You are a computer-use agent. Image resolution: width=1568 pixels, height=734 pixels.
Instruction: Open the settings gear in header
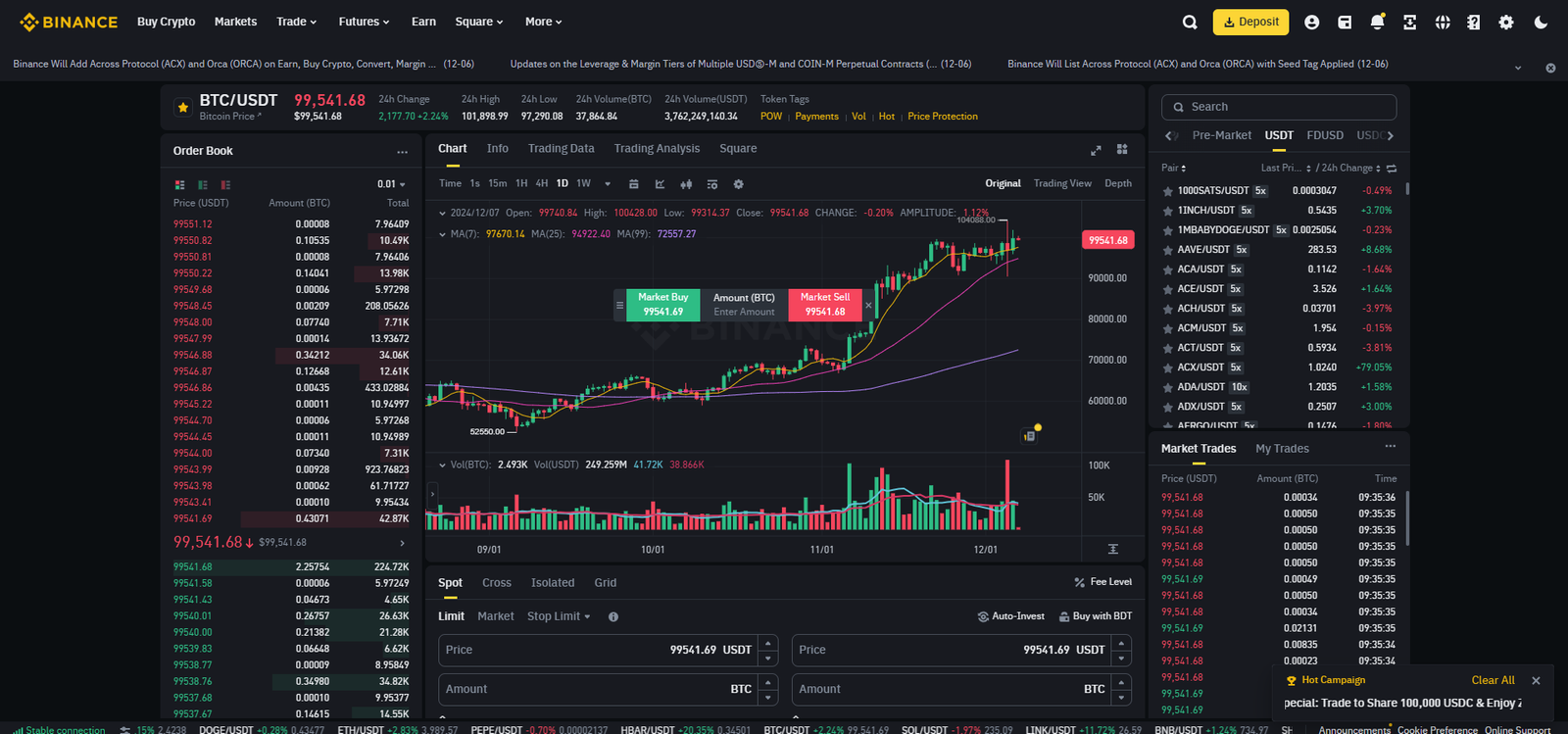(1506, 22)
